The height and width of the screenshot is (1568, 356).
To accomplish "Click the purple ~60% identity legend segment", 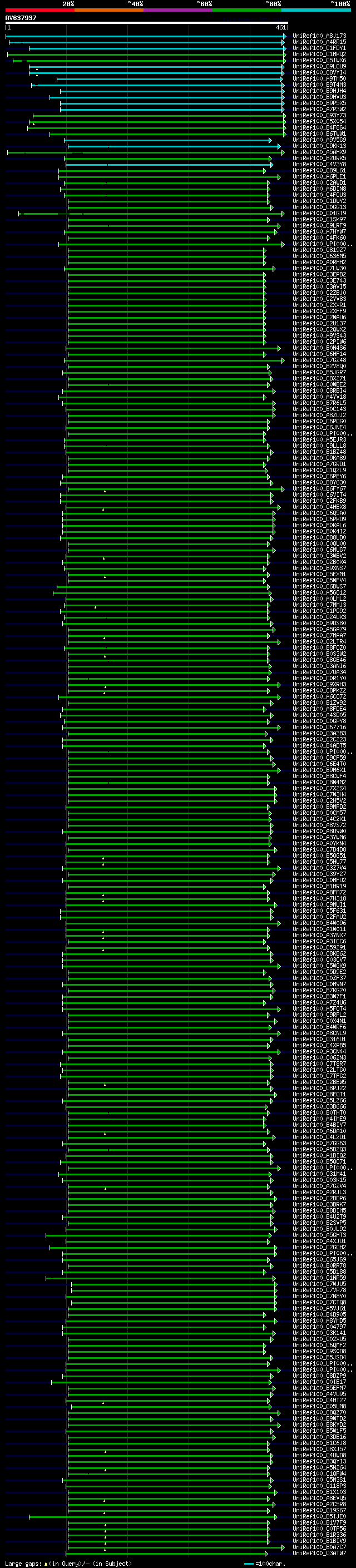I will coord(179,10).
